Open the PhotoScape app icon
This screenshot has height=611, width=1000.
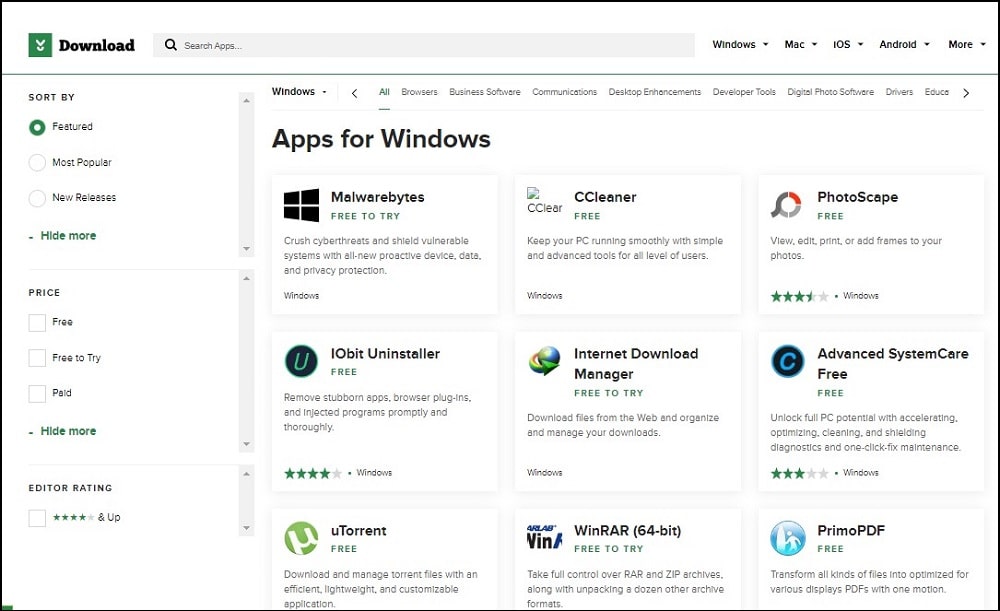point(786,205)
